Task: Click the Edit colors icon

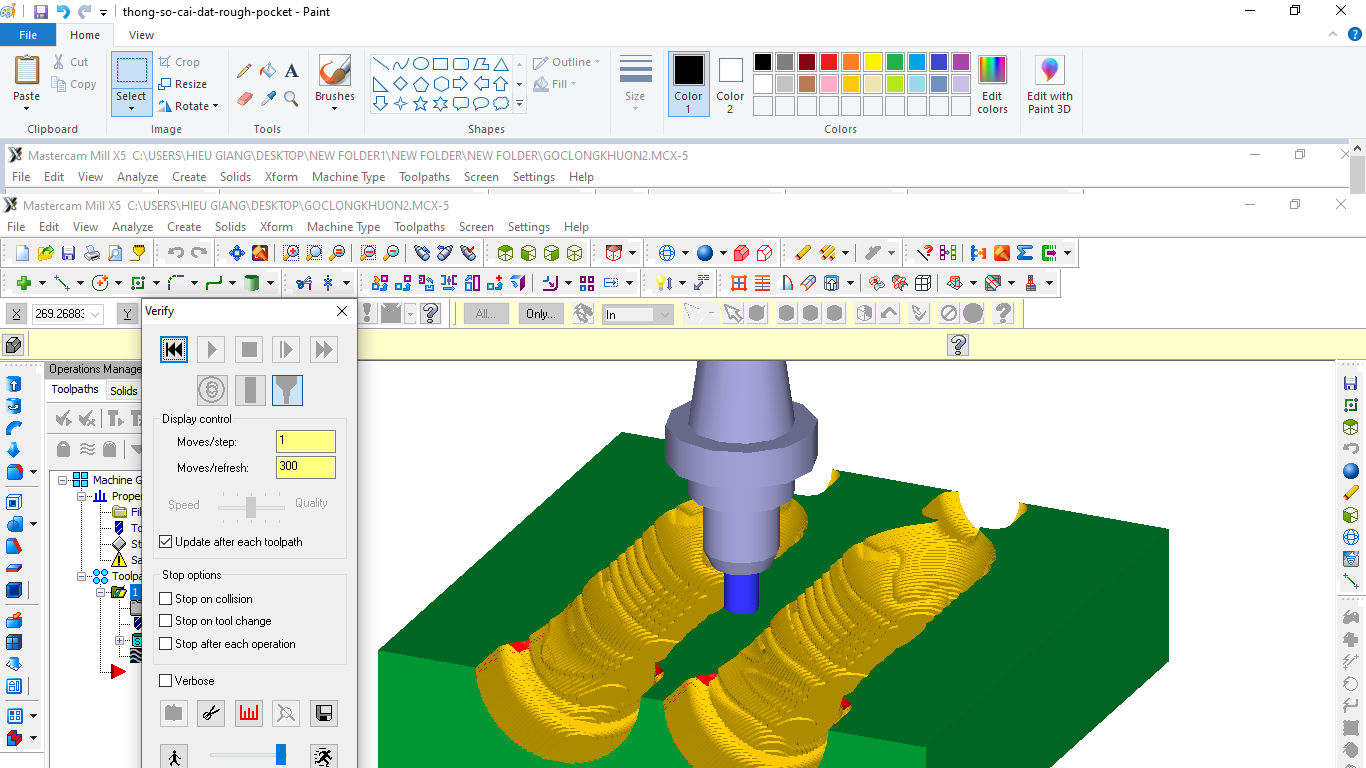Action: click(992, 85)
